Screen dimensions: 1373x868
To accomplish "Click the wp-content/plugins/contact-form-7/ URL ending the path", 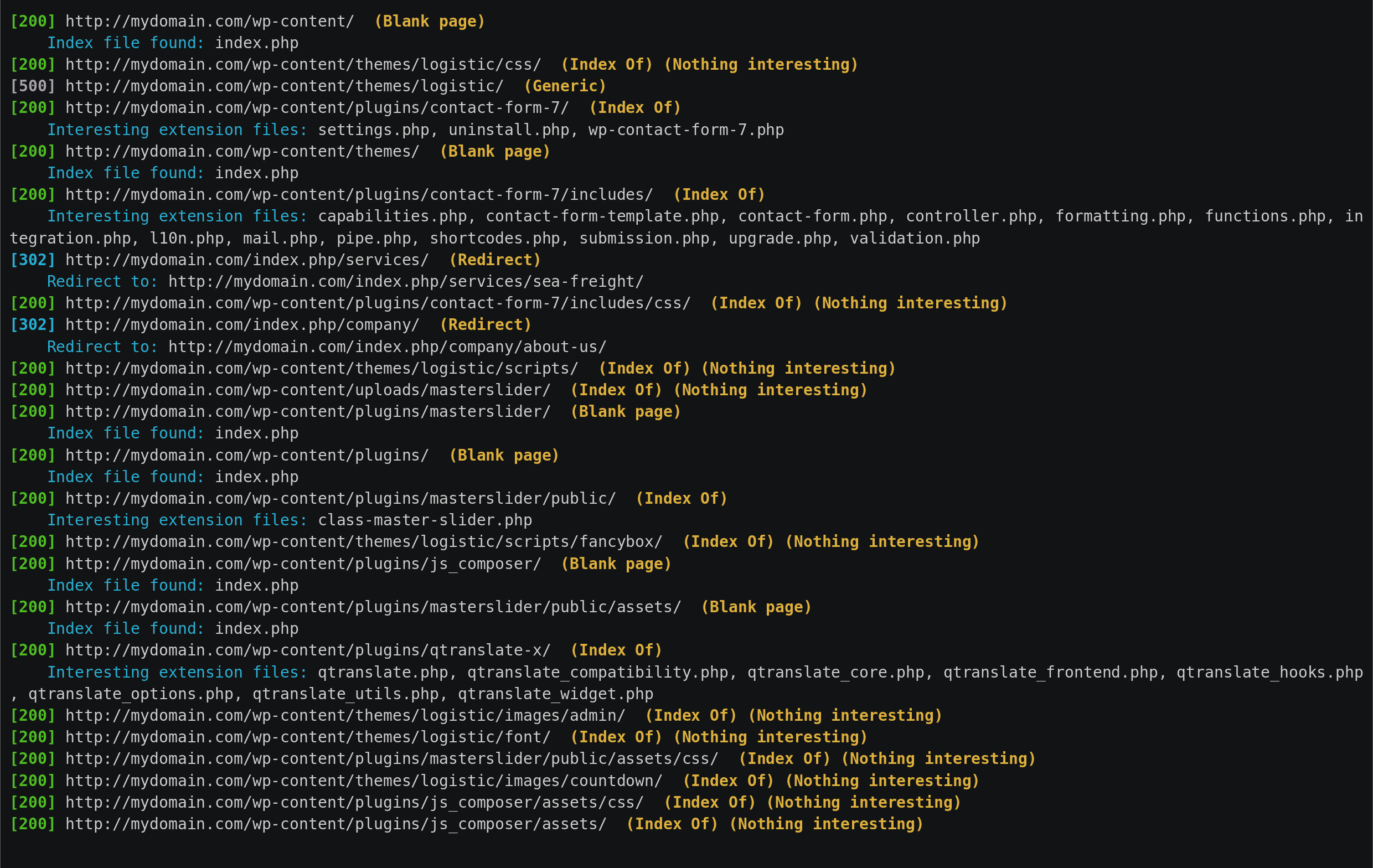I will tap(317, 108).
